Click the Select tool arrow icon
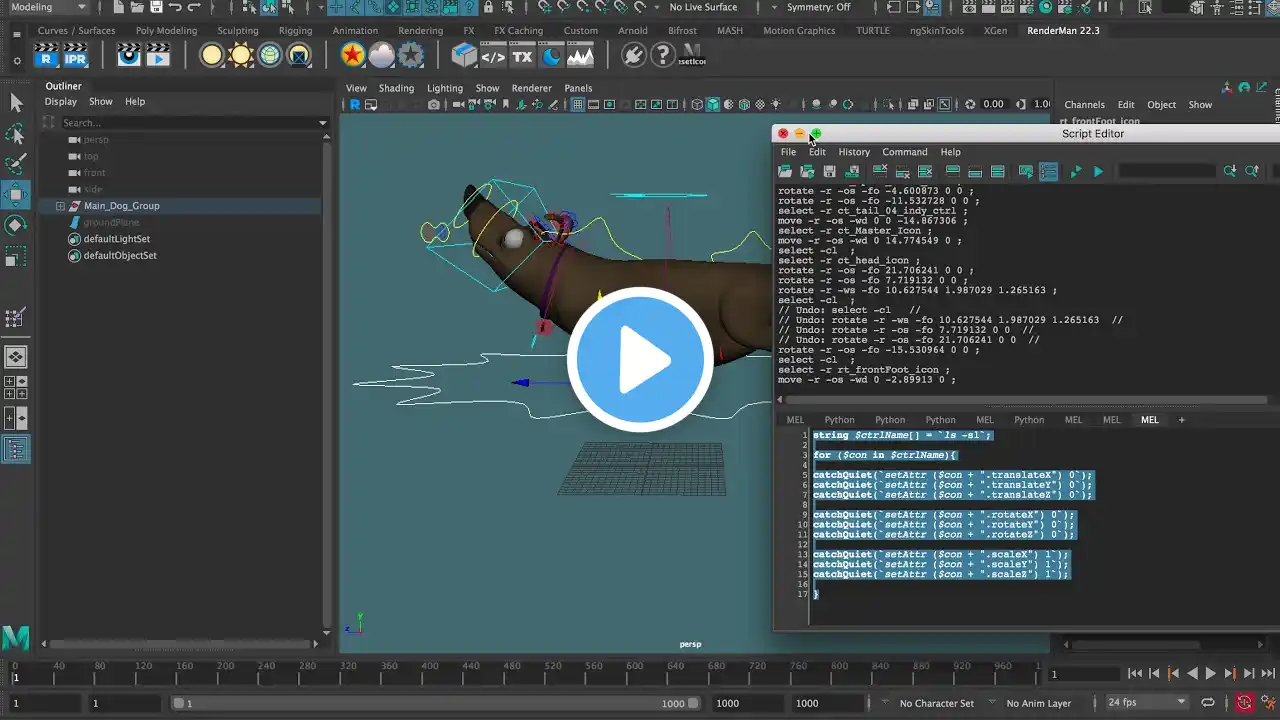The height and width of the screenshot is (720, 1280). 16,102
